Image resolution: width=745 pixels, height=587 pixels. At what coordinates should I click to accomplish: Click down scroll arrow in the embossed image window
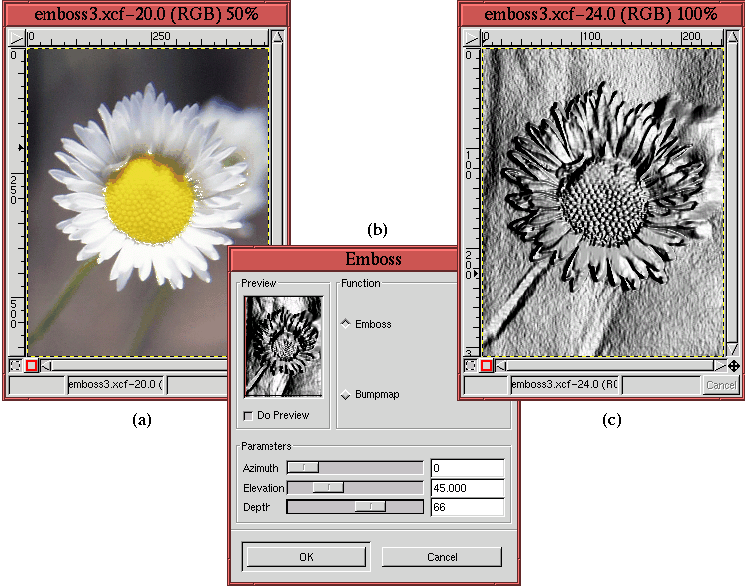coord(734,350)
